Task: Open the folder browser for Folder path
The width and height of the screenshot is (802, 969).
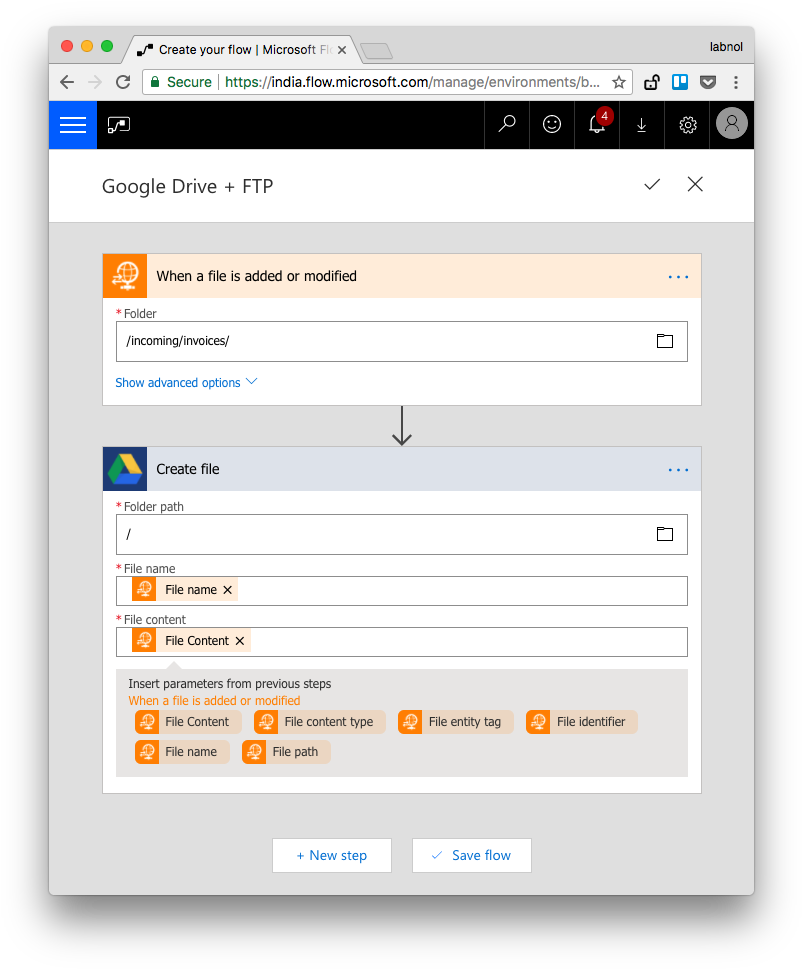Action: click(664, 534)
